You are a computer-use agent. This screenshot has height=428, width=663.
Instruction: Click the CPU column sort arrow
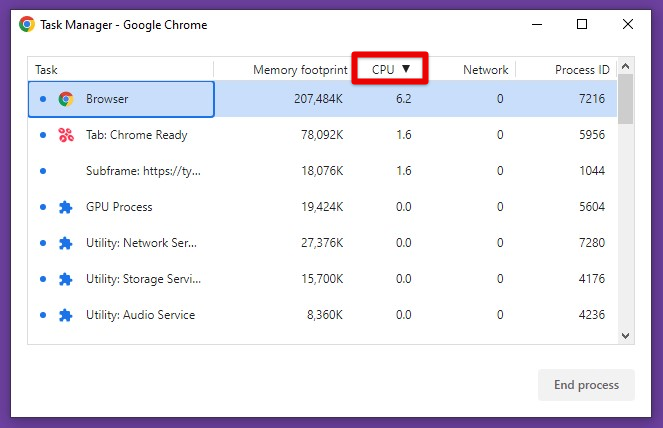pos(406,69)
